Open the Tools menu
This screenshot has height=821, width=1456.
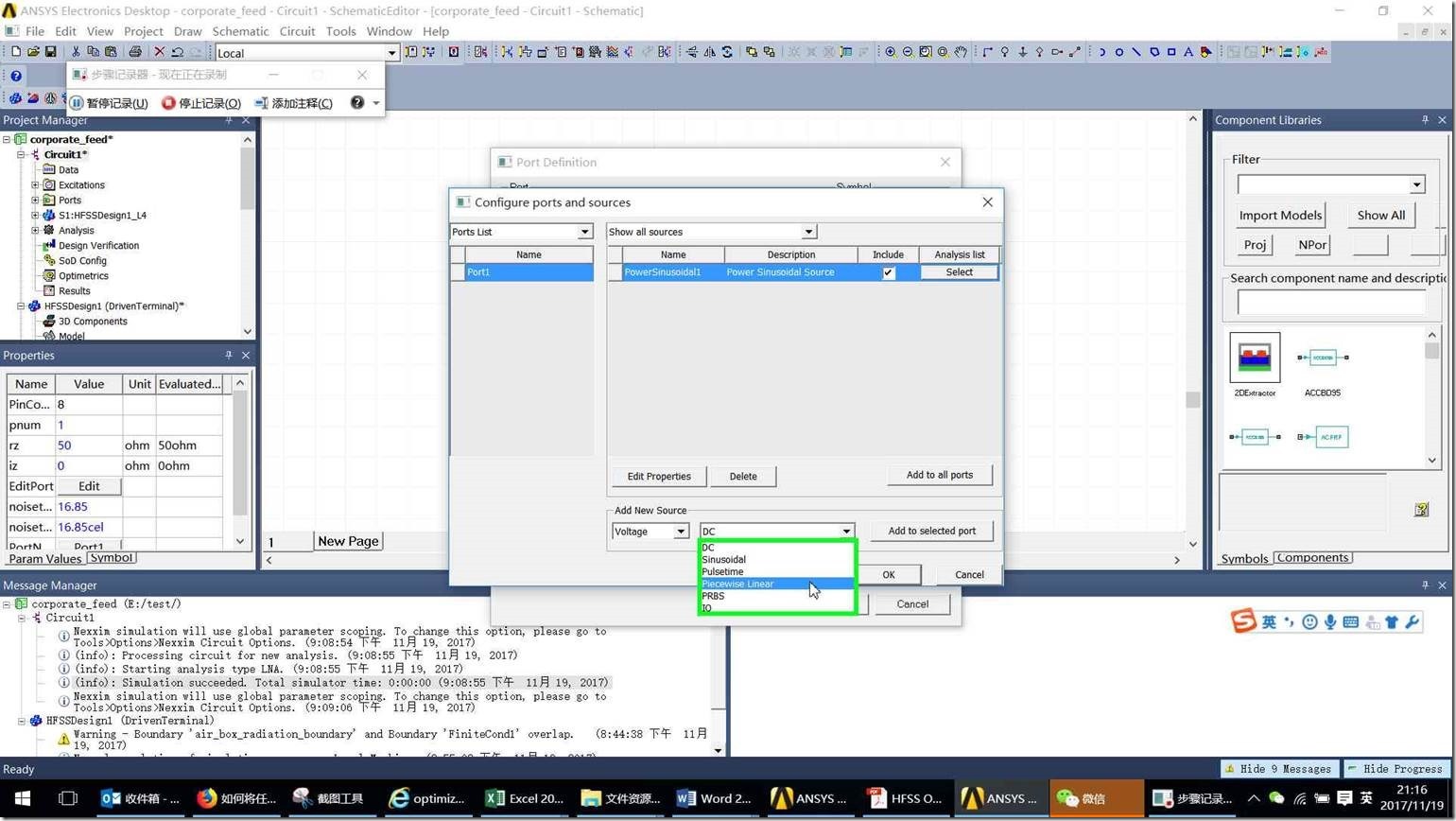tap(340, 31)
